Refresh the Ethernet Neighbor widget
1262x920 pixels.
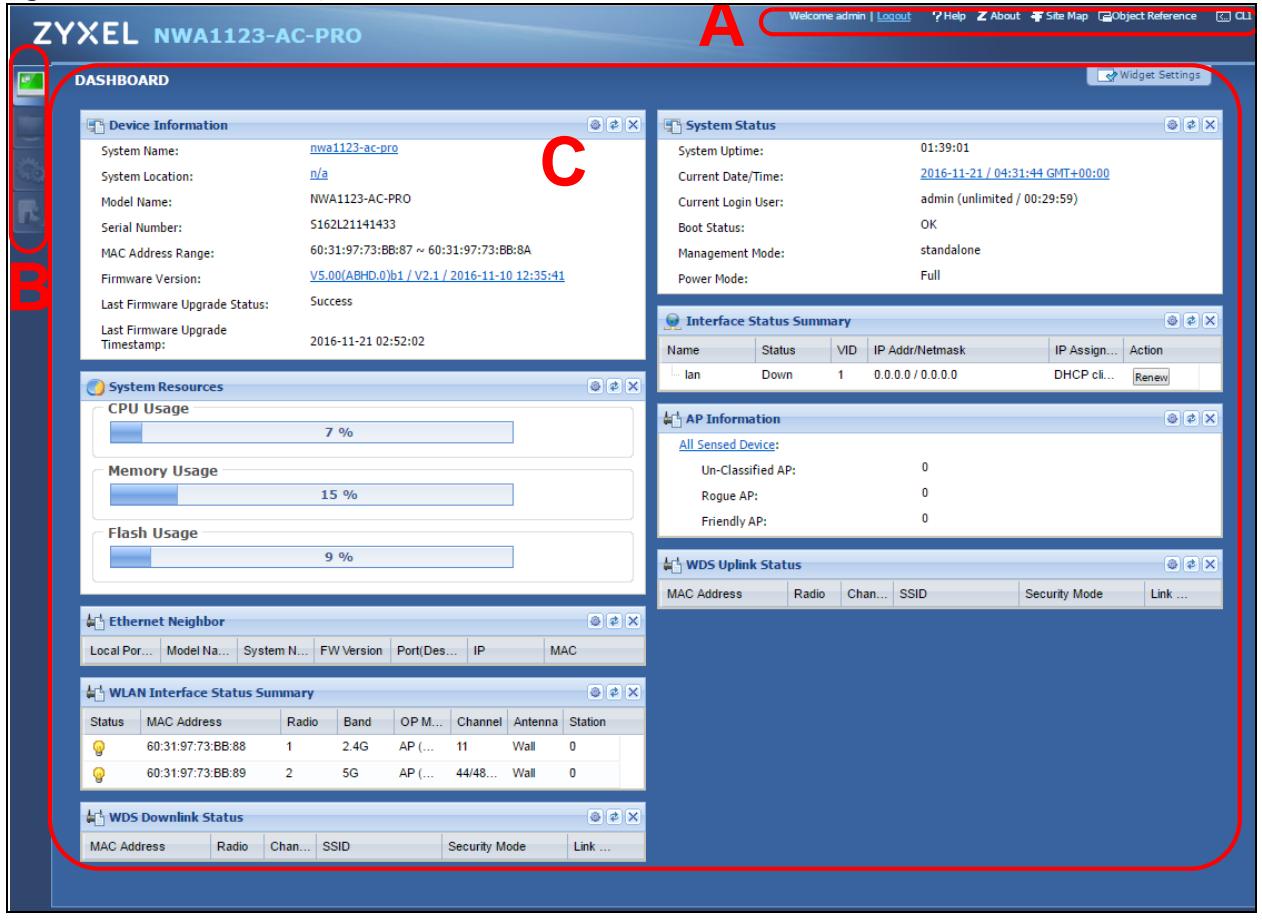615,622
